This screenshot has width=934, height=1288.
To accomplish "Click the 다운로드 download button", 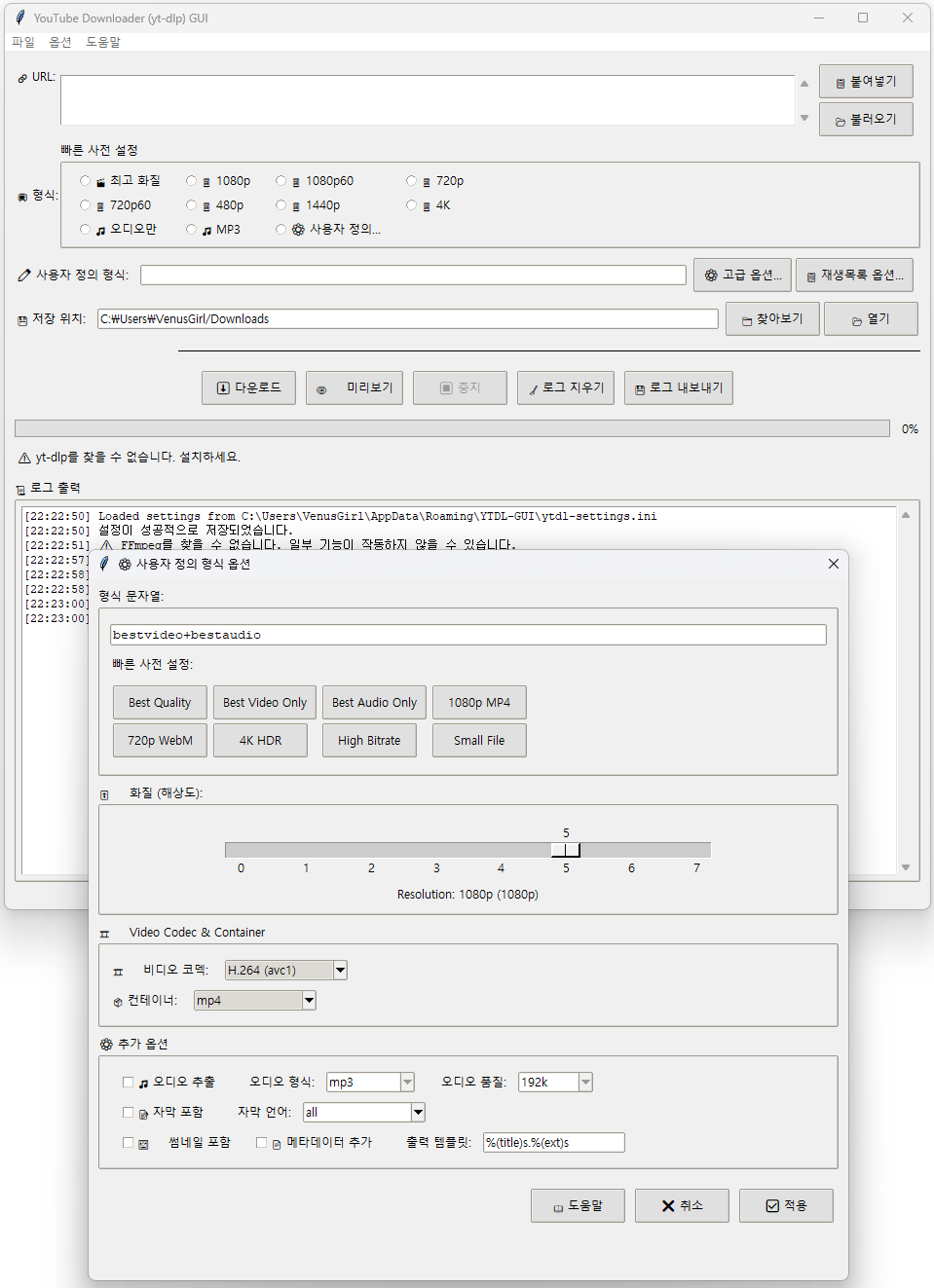I will (x=248, y=387).
